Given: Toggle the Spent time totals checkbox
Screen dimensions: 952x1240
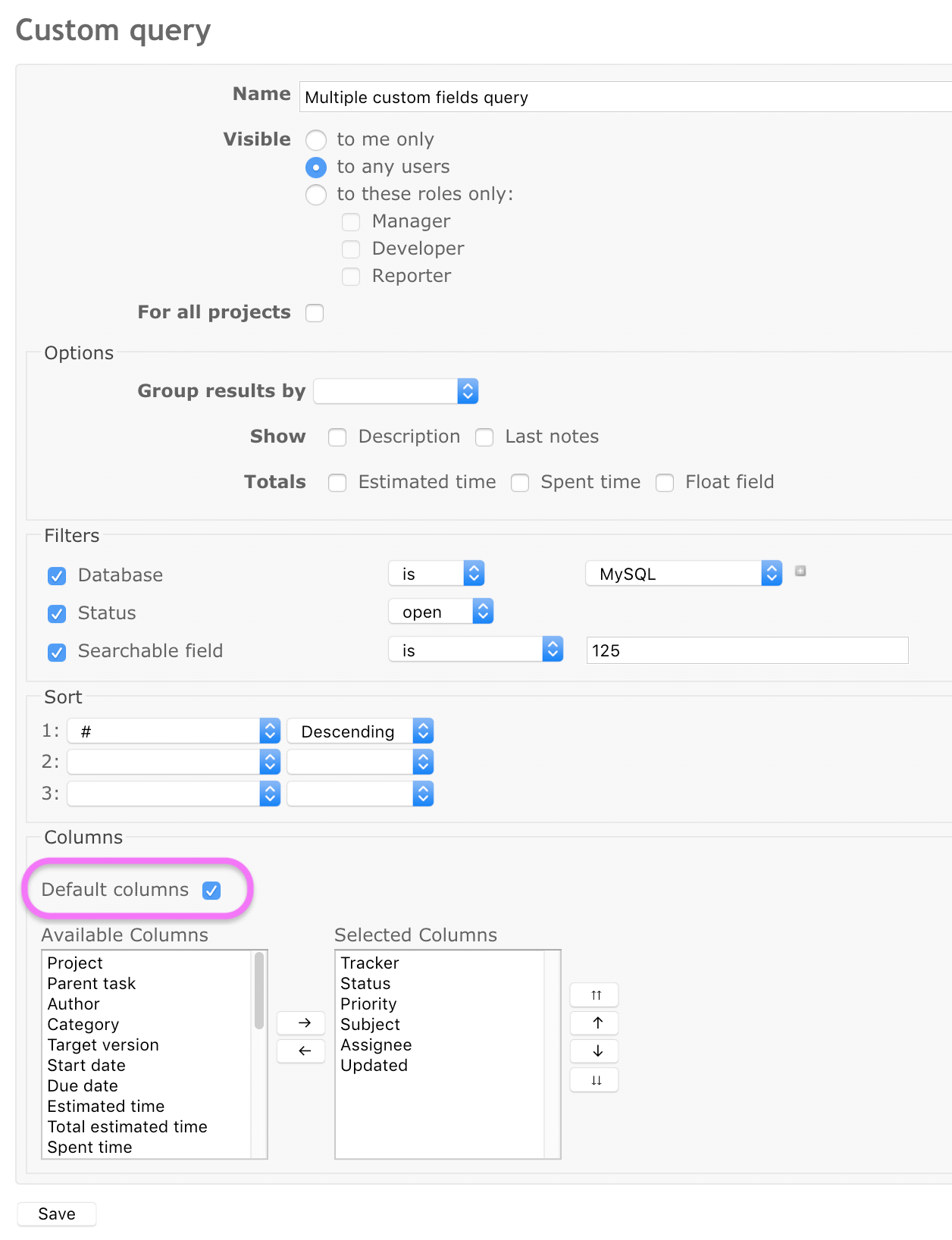Looking at the screenshot, I should click(x=520, y=483).
